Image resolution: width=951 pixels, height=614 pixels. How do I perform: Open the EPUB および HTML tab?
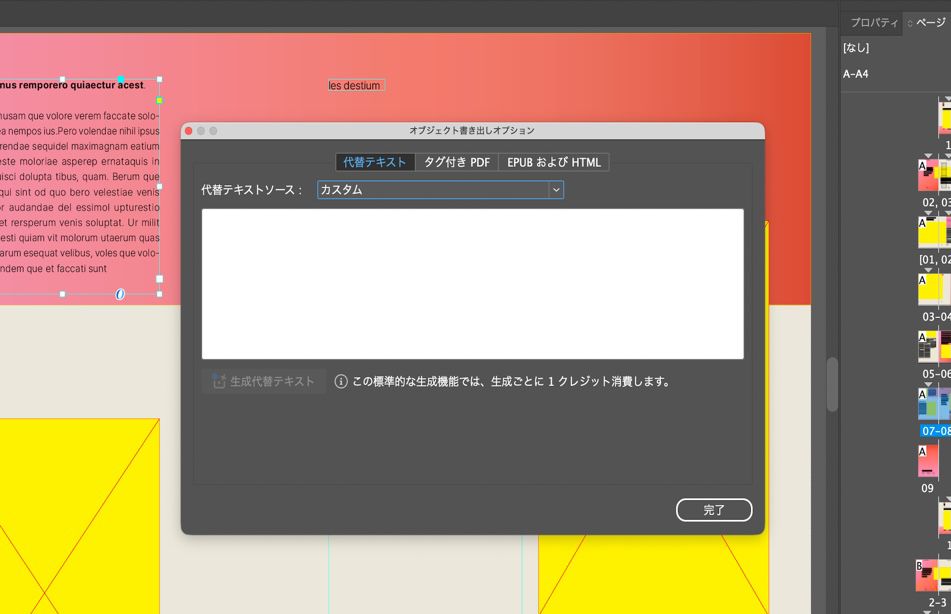point(554,162)
